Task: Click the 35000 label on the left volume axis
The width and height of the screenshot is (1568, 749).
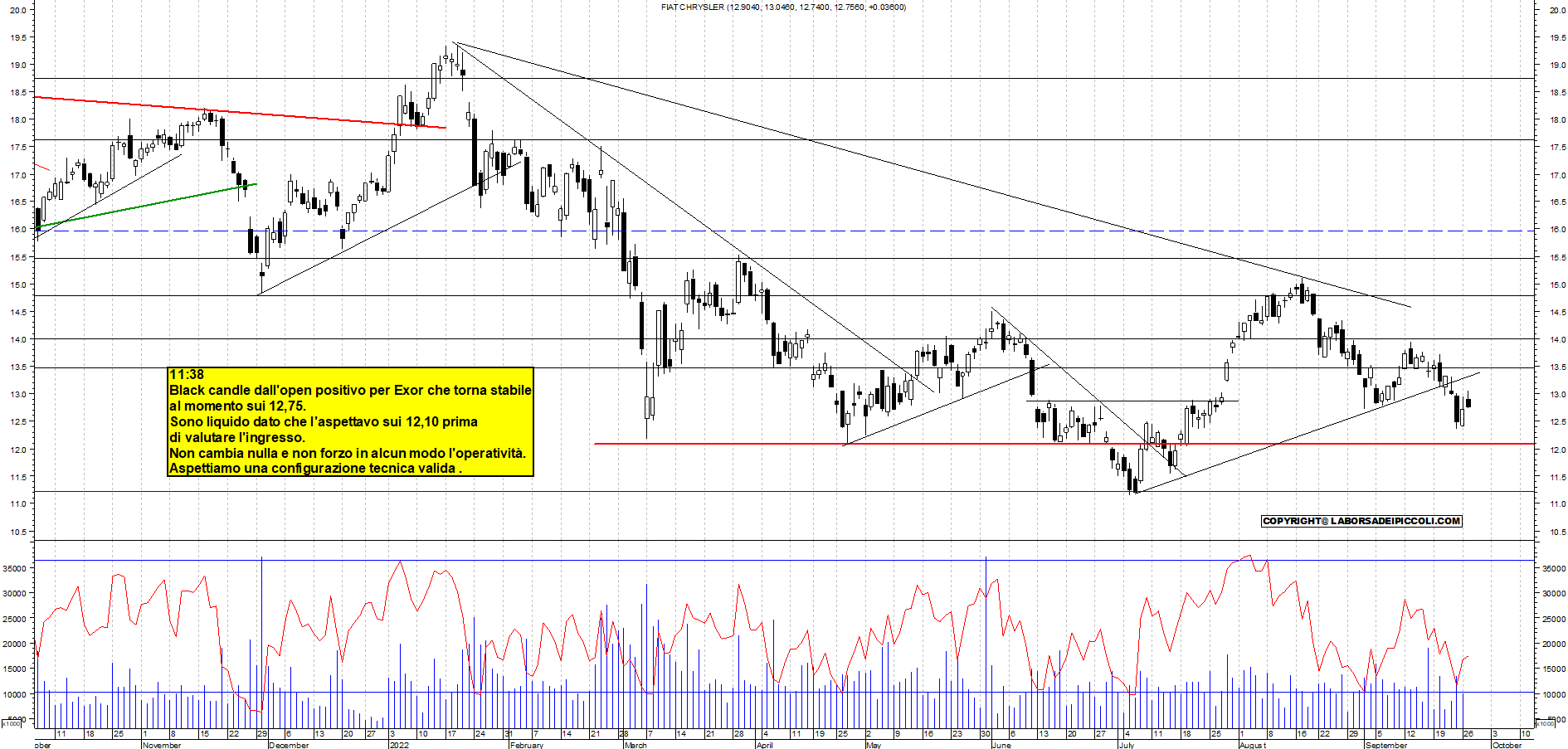Action: pos(14,568)
